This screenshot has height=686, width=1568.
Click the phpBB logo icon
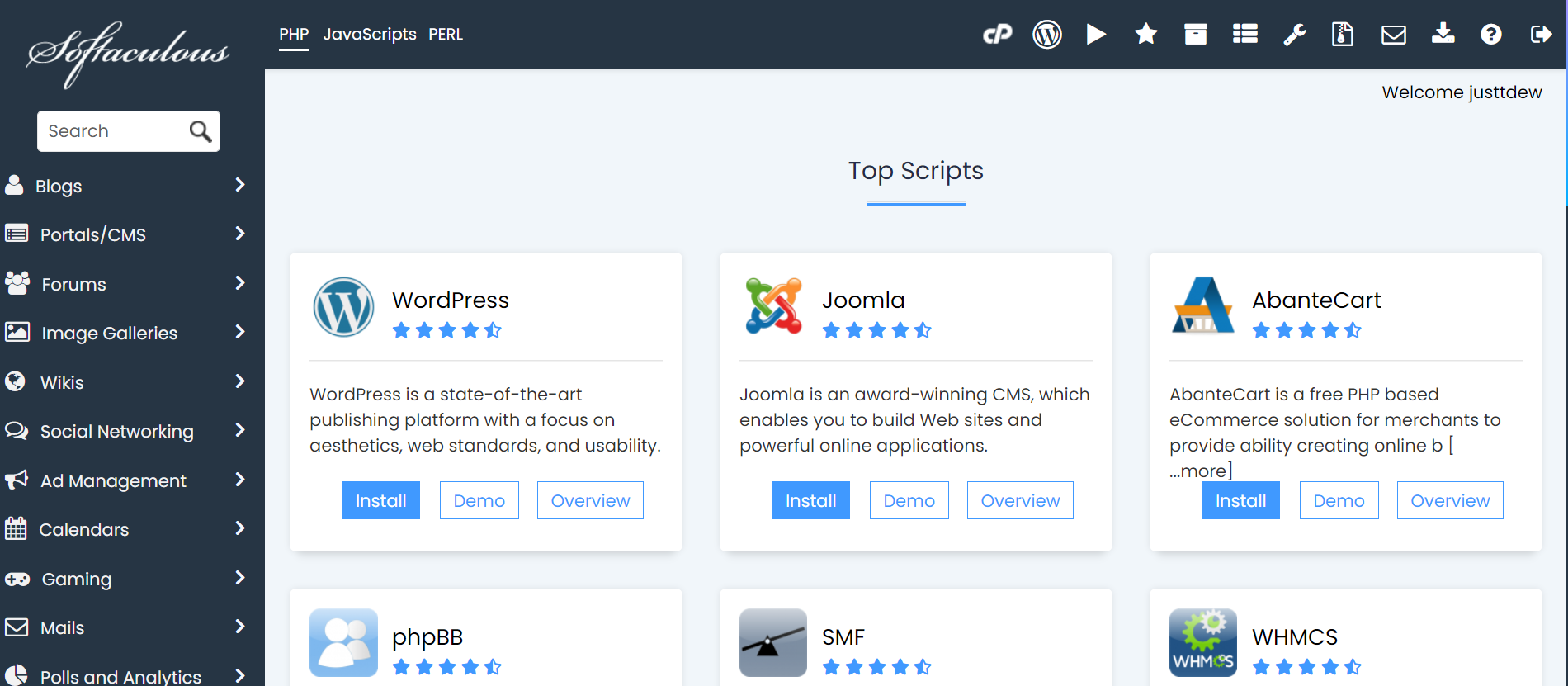coord(343,643)
